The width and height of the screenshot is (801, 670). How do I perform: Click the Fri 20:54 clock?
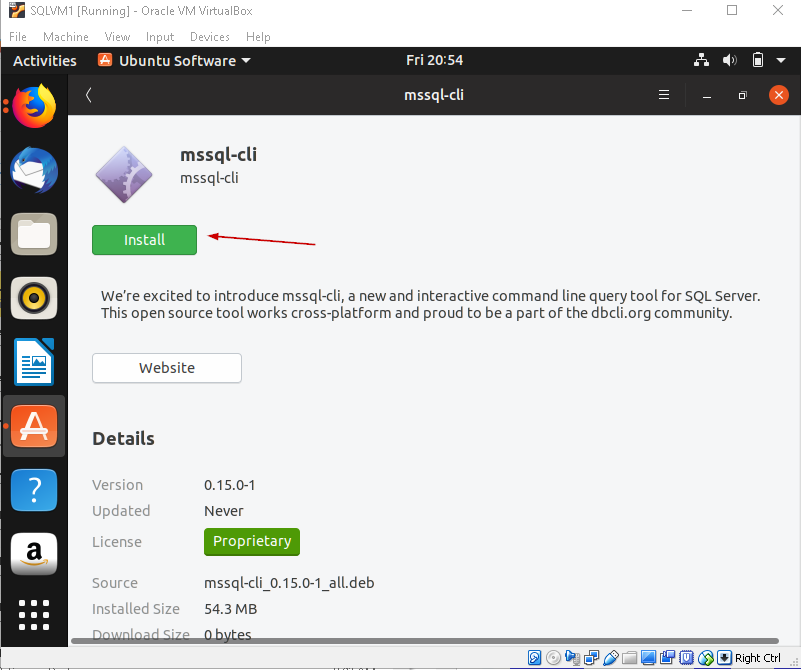pyautogui.click(x=435, y=60)
